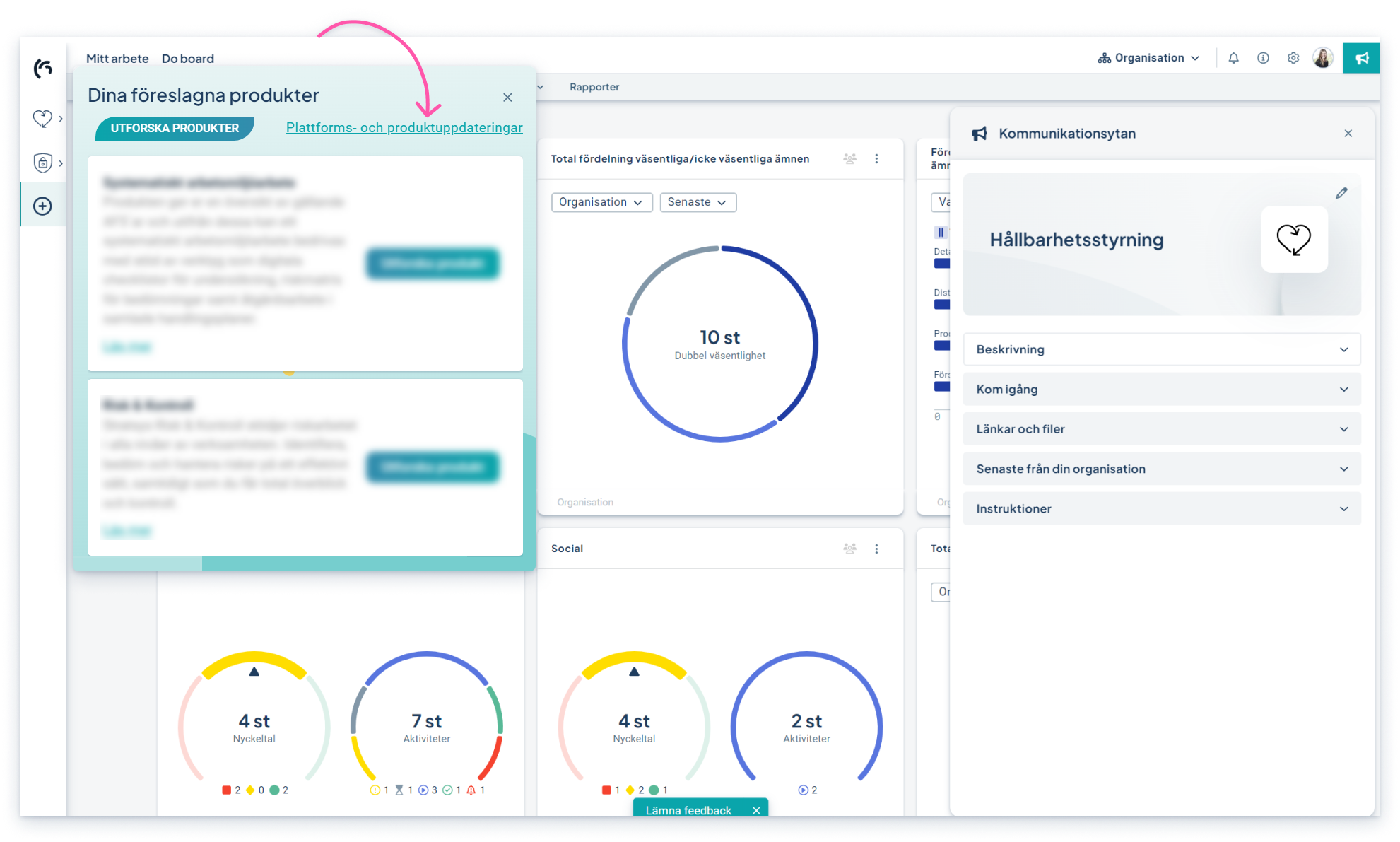Open three-dot menu on Social widget
Image resolution: width=1400 pixels, height=842 pixels.
[876, 549]
